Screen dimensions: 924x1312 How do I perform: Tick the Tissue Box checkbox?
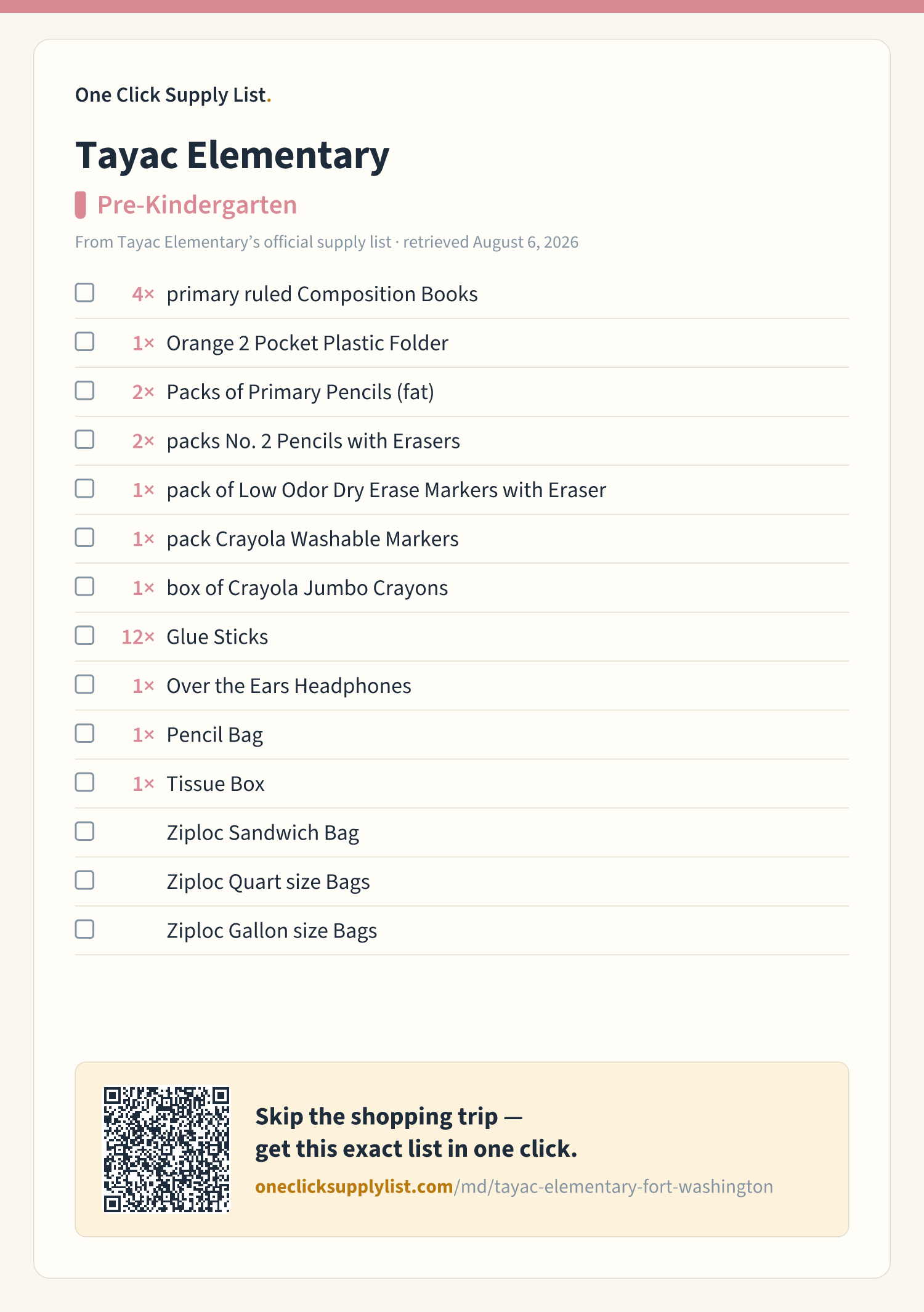84,782
